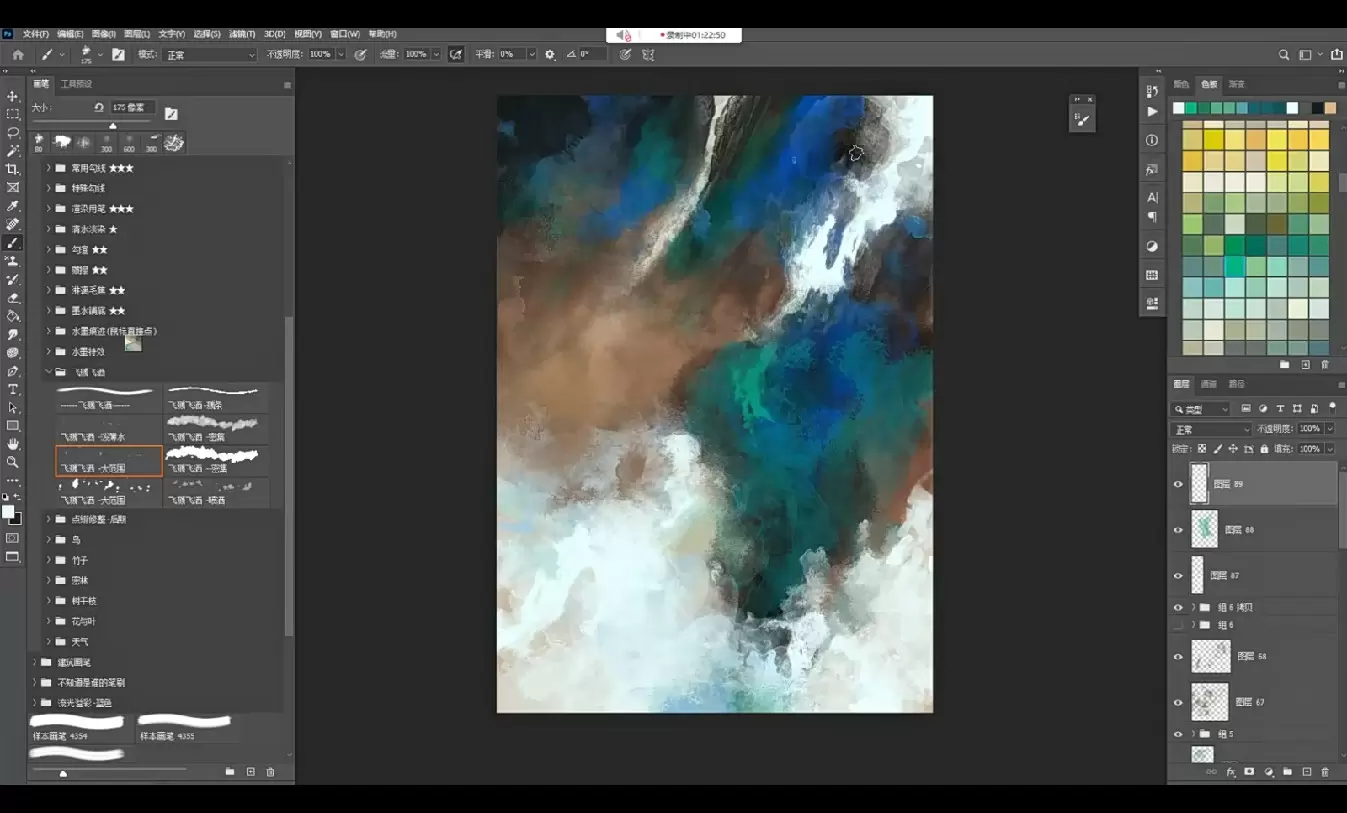Open the blend mode 模式 dropdown
The width and height of the screenshot is (1347, 813).
pos(210,54)
